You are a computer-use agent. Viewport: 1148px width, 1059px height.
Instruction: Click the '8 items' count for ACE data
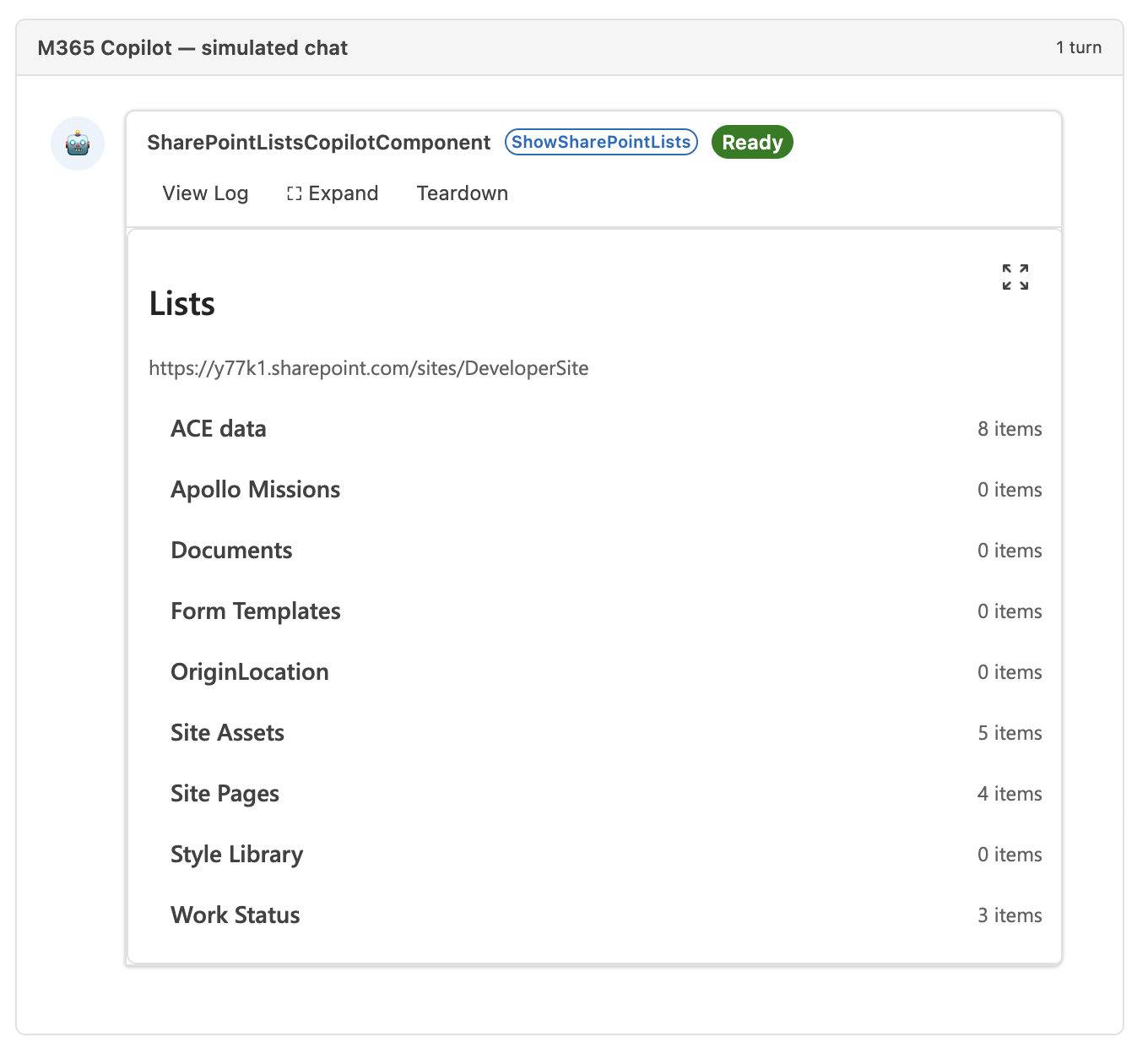[1010, 429]
